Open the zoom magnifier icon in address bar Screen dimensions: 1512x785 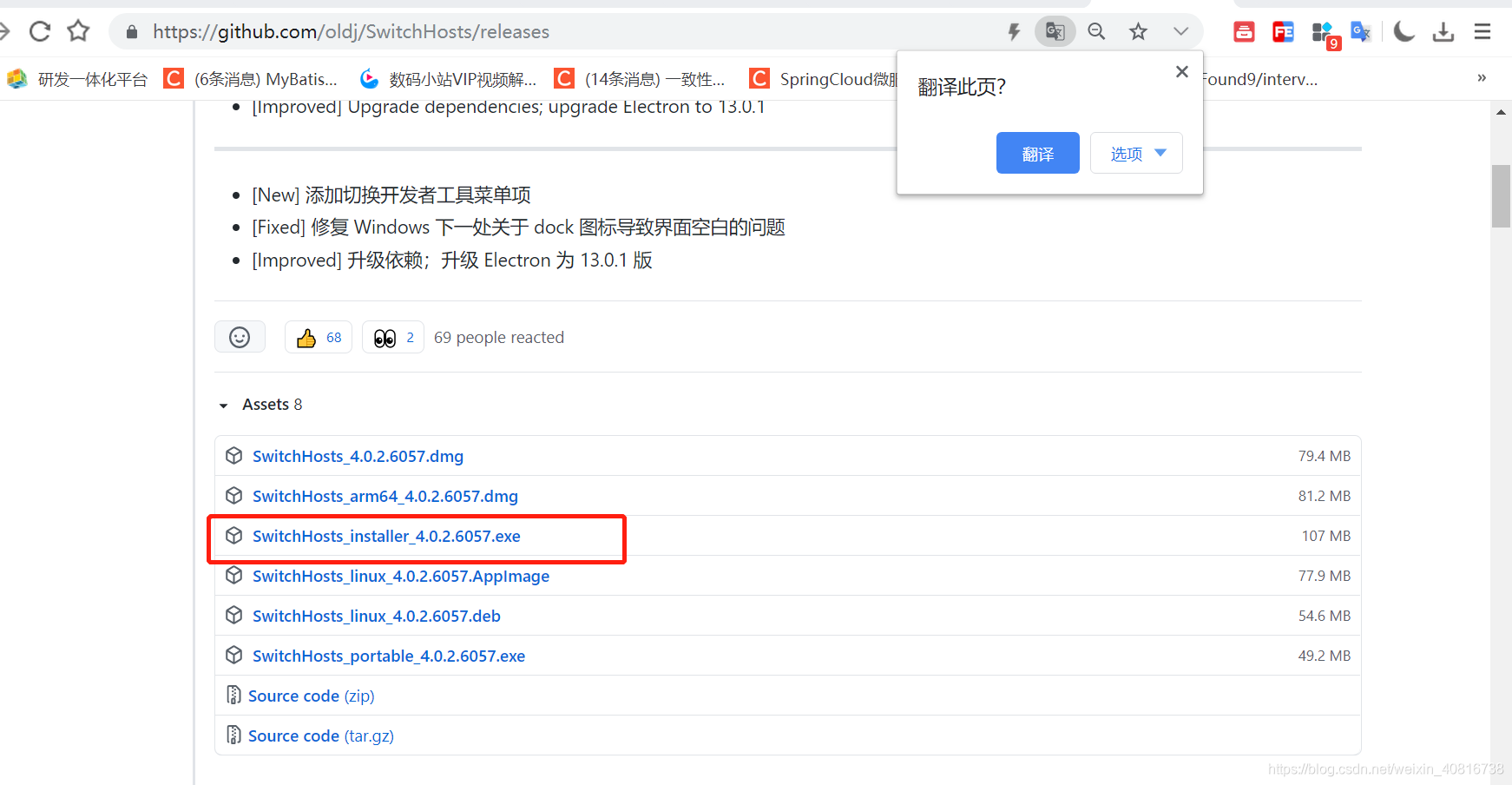1096,32
